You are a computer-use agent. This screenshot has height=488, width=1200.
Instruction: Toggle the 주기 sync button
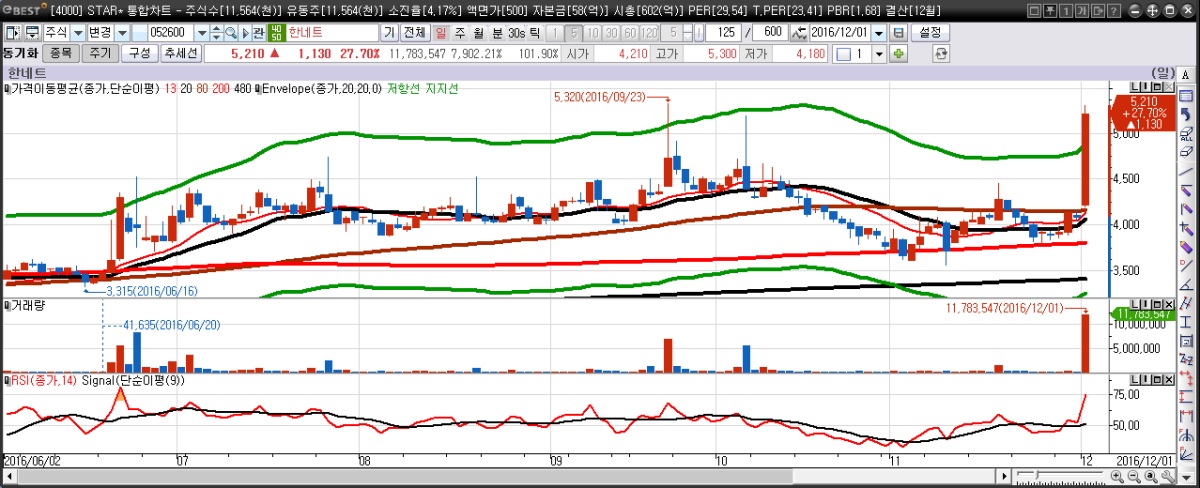[101, 53]
